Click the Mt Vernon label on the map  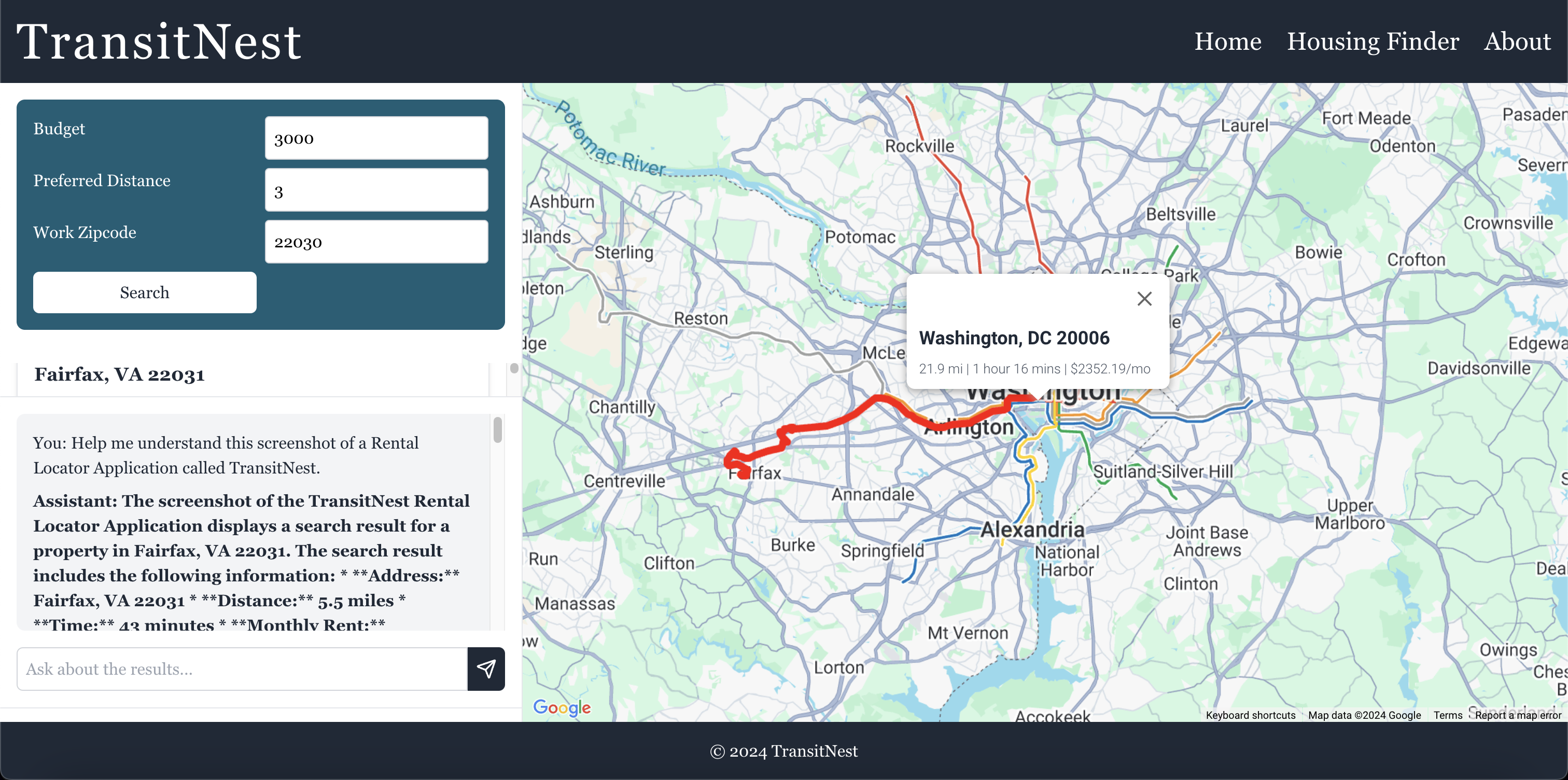click(968, 633)
